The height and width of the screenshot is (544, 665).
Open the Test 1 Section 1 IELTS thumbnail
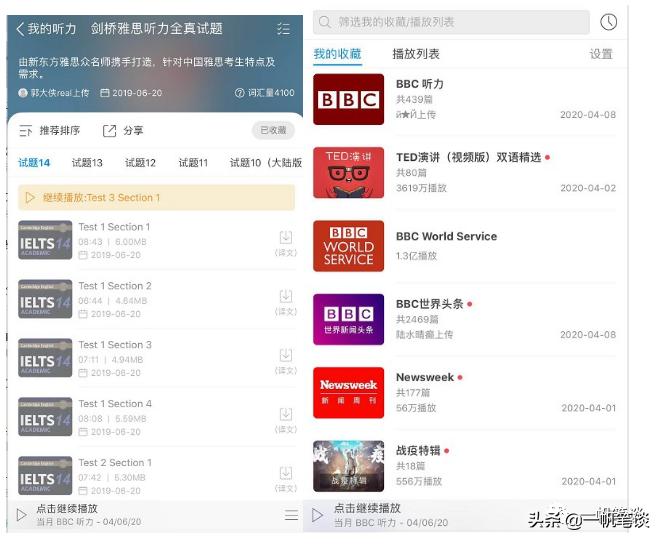point(45,240)
